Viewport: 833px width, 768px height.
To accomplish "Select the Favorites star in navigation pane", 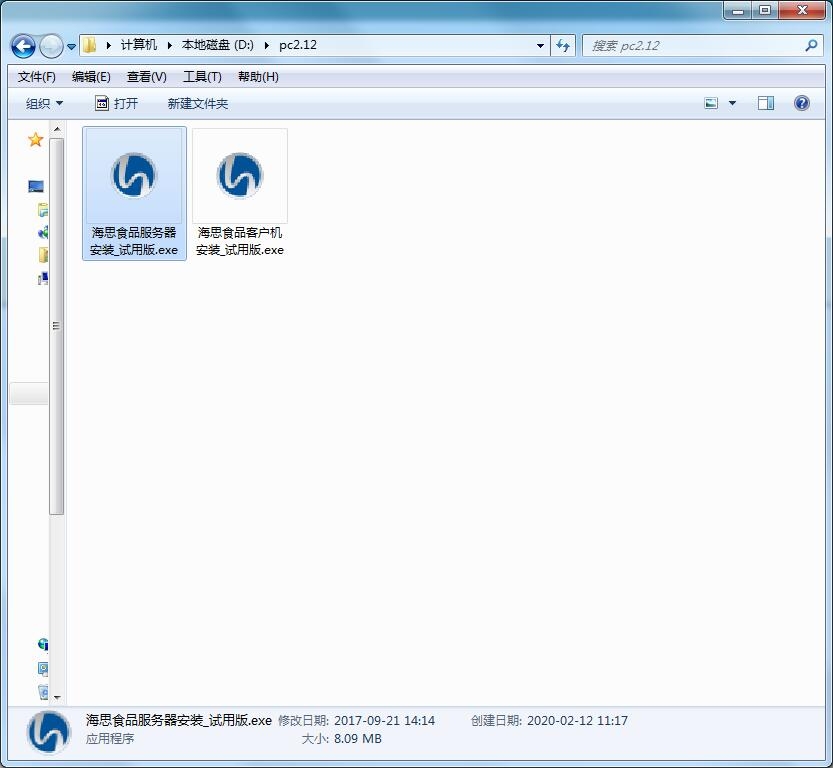I will pyautogui.click(x=36, y=140).
